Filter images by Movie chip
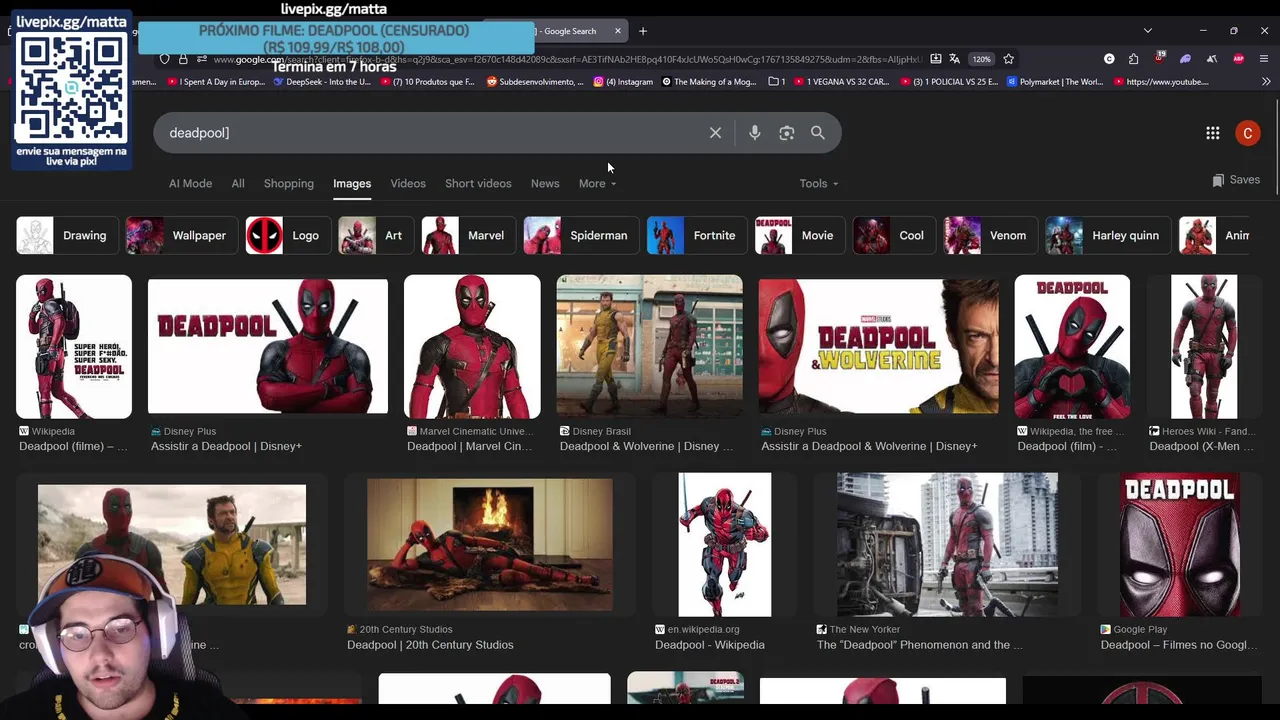The height and width of the screenshot is (720, 1280). pyautogui.click(x=799, y=236)
